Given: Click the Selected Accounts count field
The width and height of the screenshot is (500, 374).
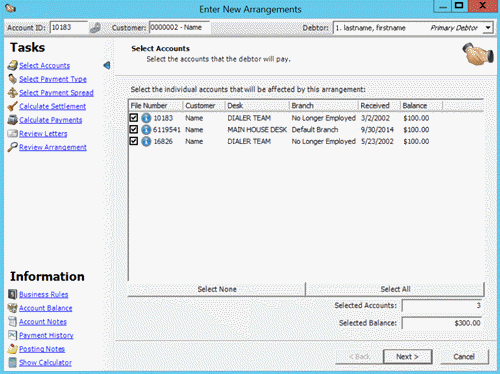Looking at the screenshot, I should 443,305.
